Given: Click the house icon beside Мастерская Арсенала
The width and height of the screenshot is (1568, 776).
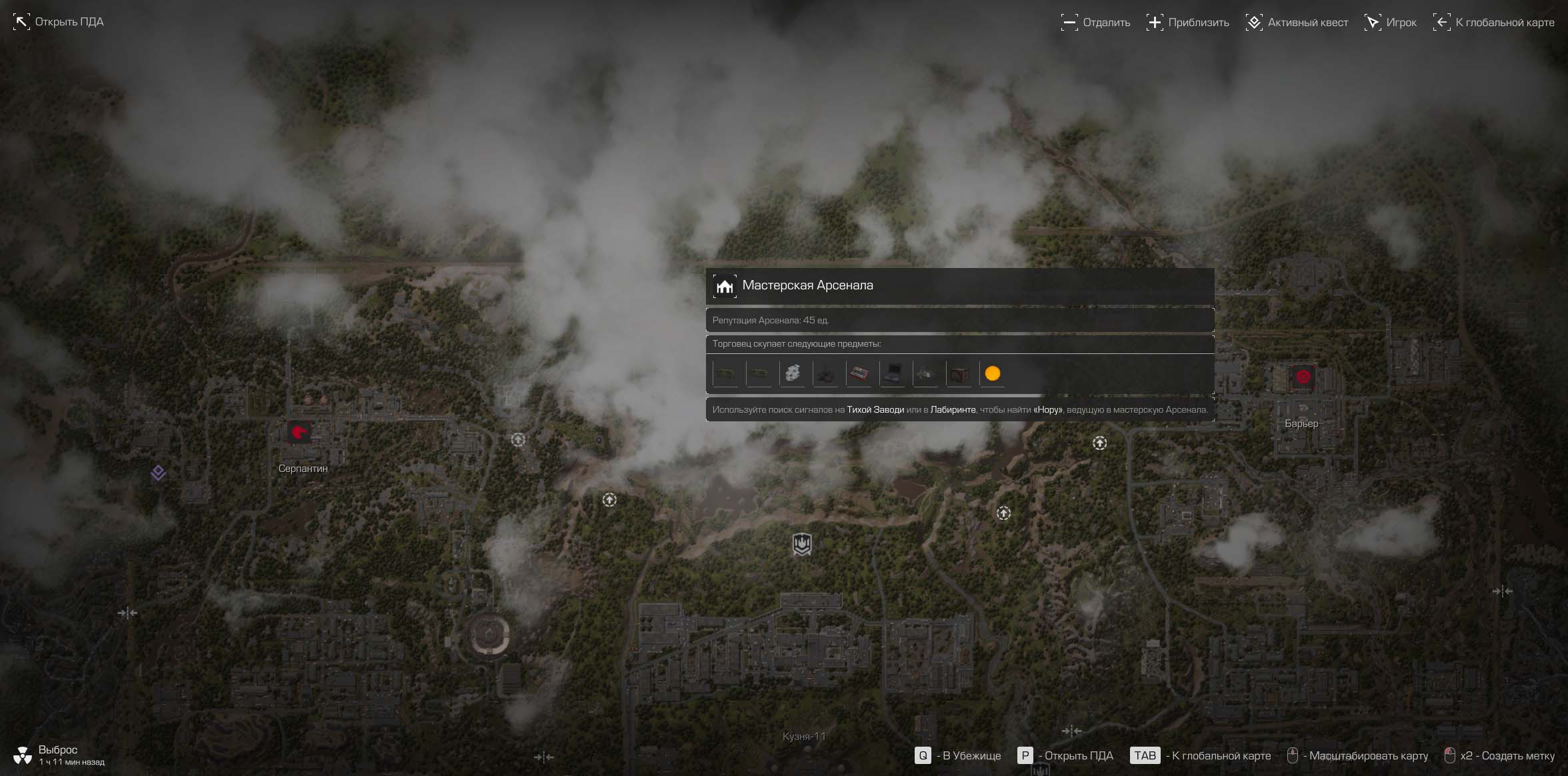Looking at the screenshot, I should click(725, 286).
